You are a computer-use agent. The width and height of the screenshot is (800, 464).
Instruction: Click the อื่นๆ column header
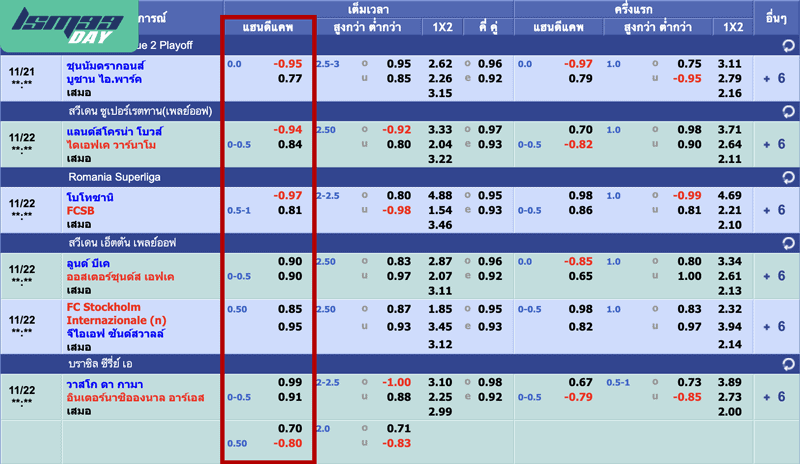coord(776,18)
